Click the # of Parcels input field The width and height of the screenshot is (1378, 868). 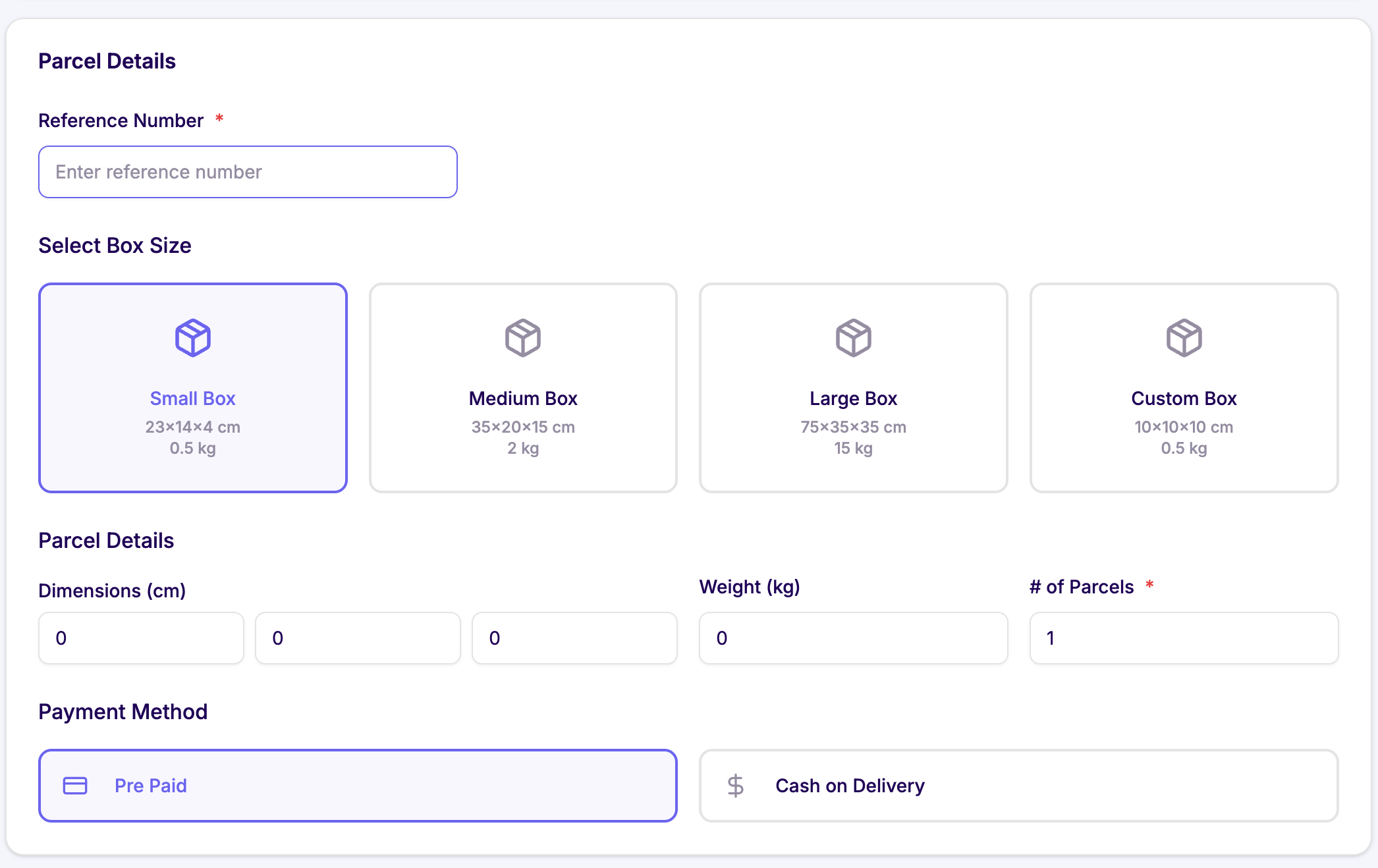tap(1184, 638)
